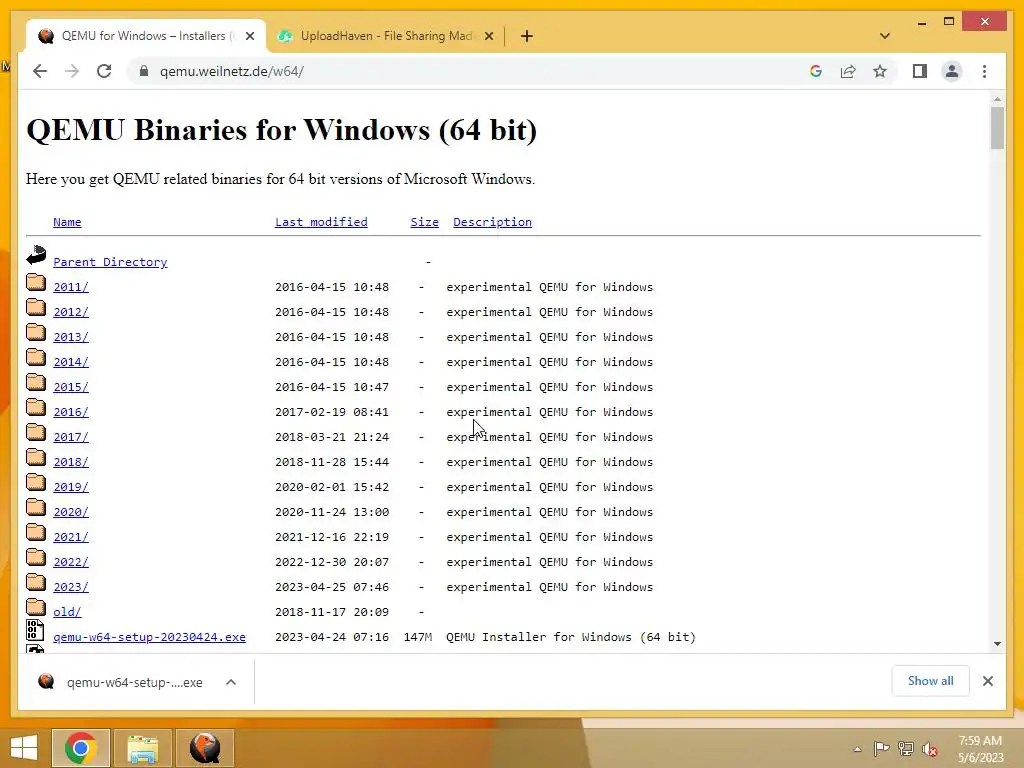Open the 2023/ folder link

pyautogui.click(x=71, y=587)
